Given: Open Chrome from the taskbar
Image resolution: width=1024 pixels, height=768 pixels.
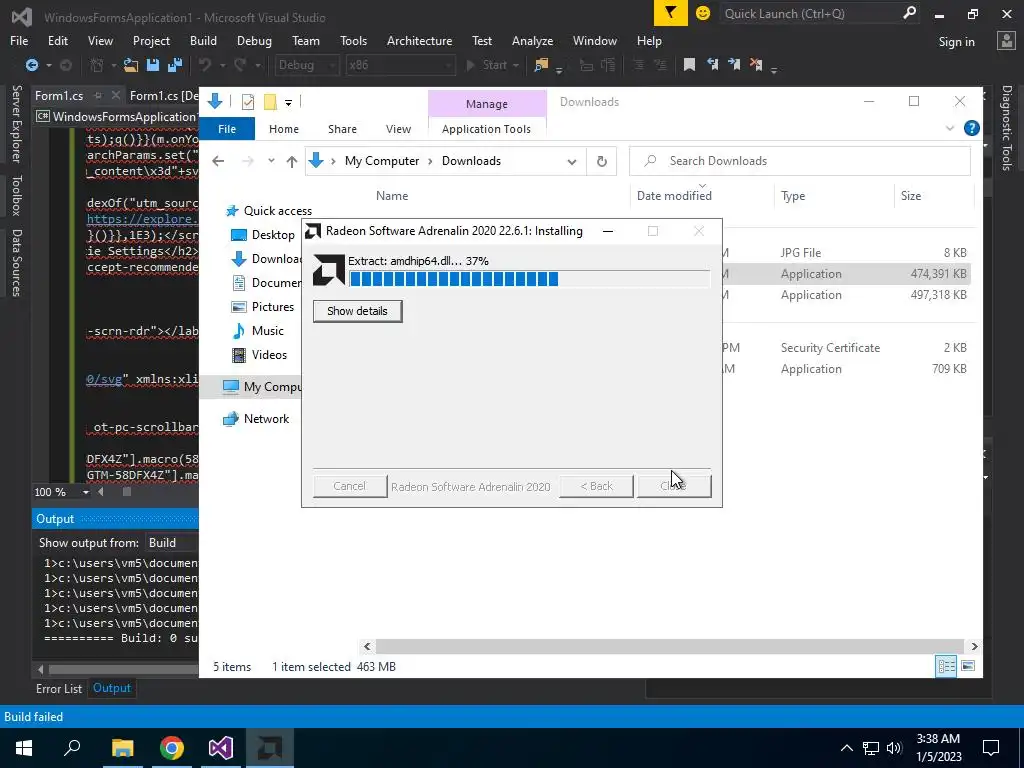Looking at the screenshot, I should (x=172, y=748).
